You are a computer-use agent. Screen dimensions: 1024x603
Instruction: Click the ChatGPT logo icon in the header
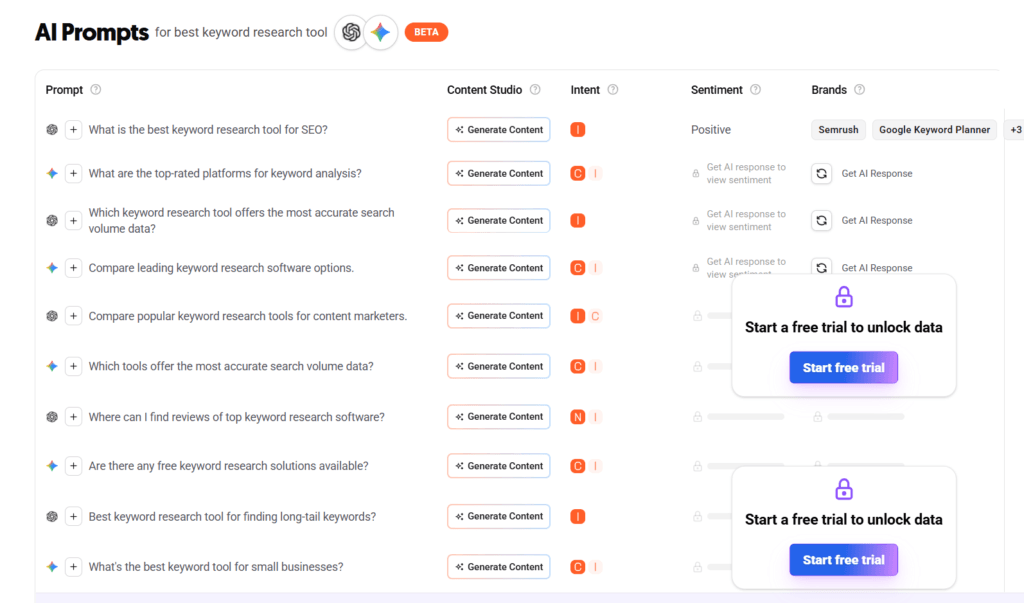point(351,32)
